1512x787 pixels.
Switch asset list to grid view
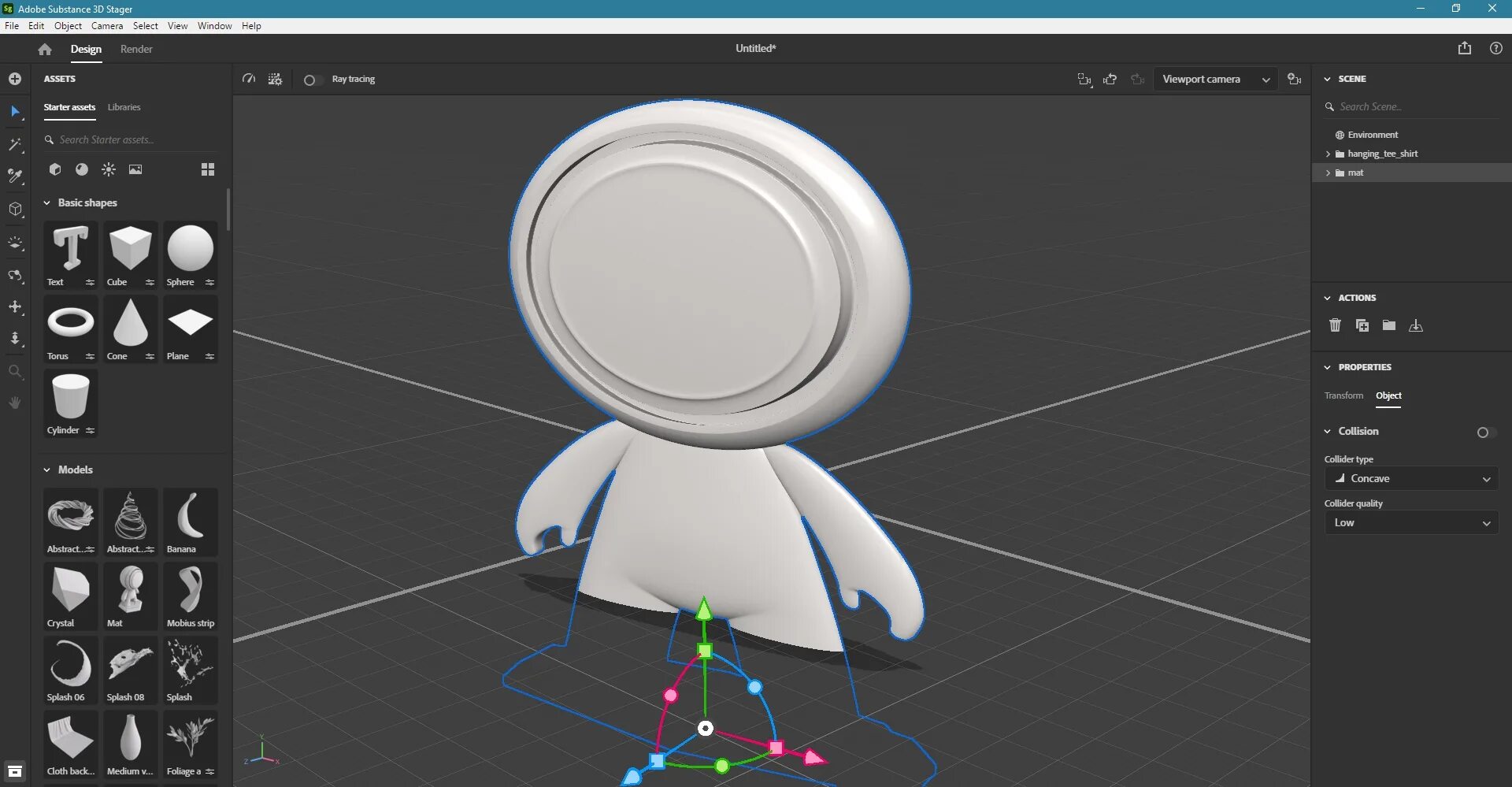208,169
